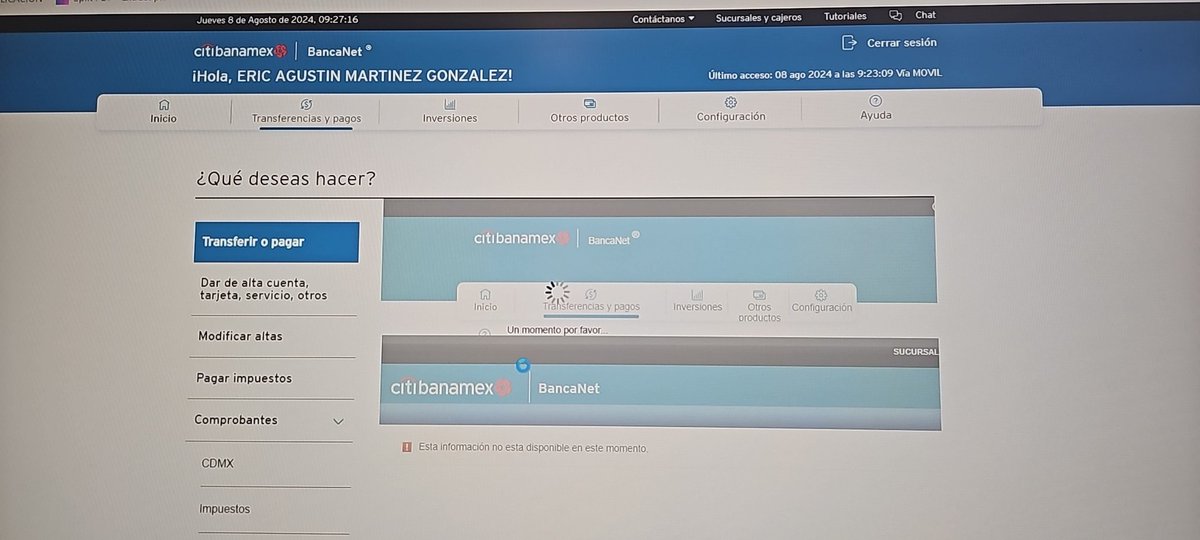Expand the Comprobantes section chevron
Screen dimensions: 1200x540
pyautogui.click(x=338, y=422)
